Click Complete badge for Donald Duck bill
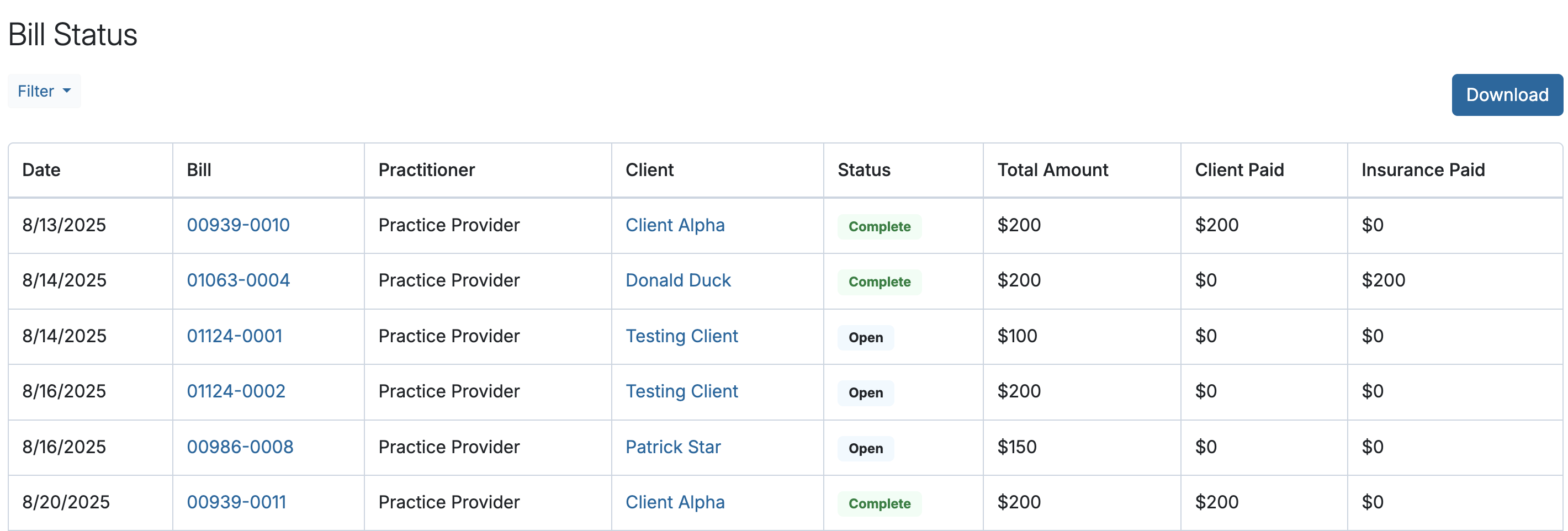Screen dimensions: 1568x531 (x=879, y=282)
